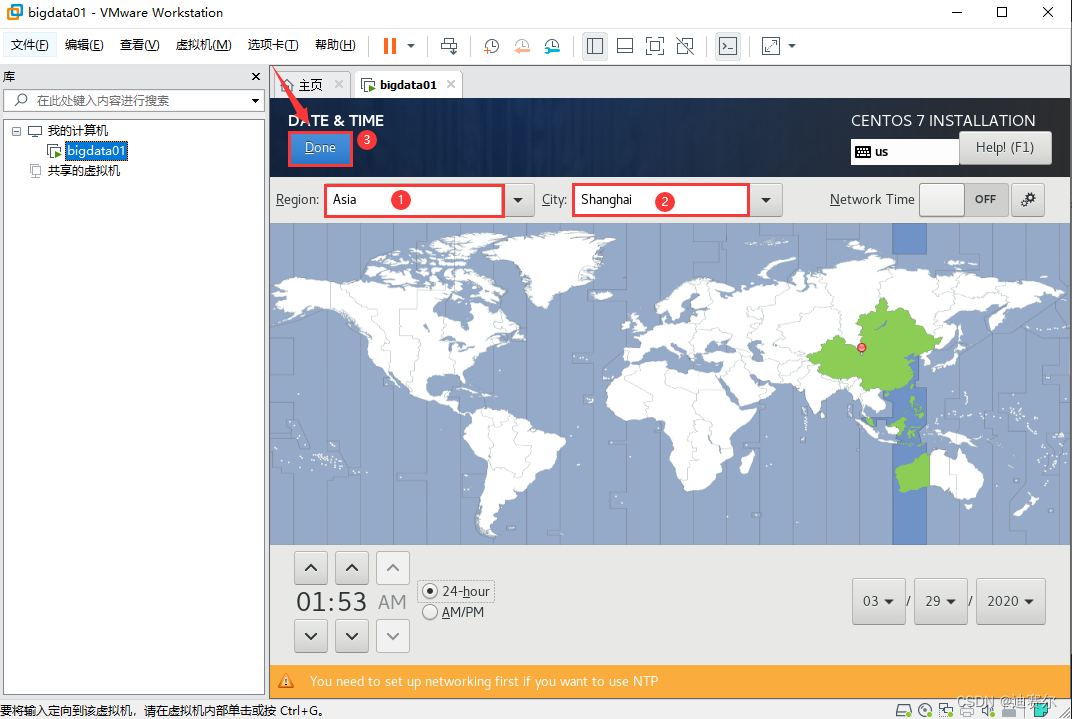Open the power options arrow beside pause
Image resolution: width=1072 pixels, height=719 pixels.
[411, 46]
